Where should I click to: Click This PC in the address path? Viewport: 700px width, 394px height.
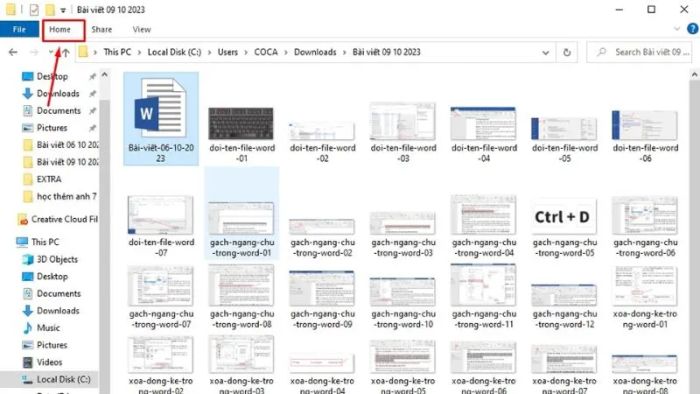[117, 52]
